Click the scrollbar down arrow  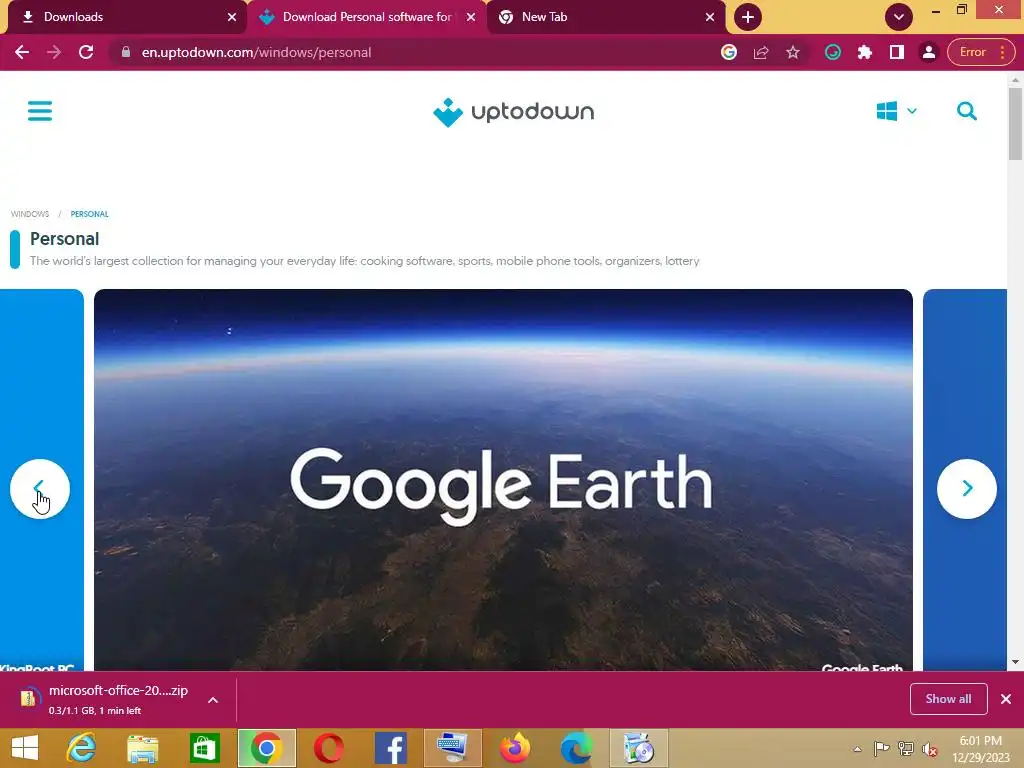point(1015,662)
